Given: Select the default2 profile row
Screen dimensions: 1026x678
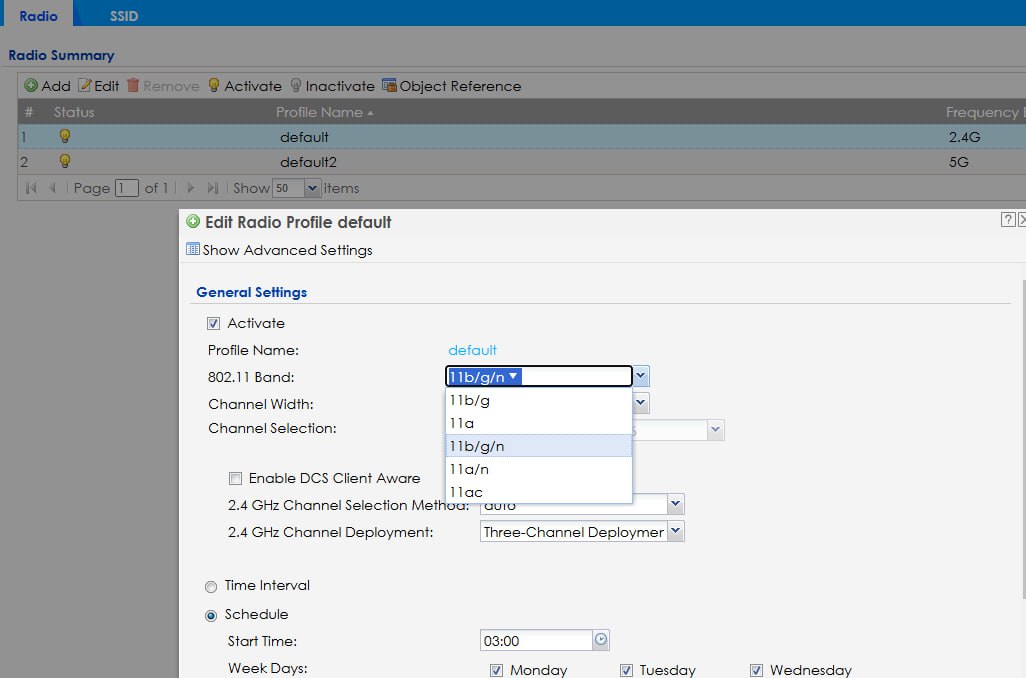Looking at the screenshot, I should pyautogui.click(x=522, y=162).
